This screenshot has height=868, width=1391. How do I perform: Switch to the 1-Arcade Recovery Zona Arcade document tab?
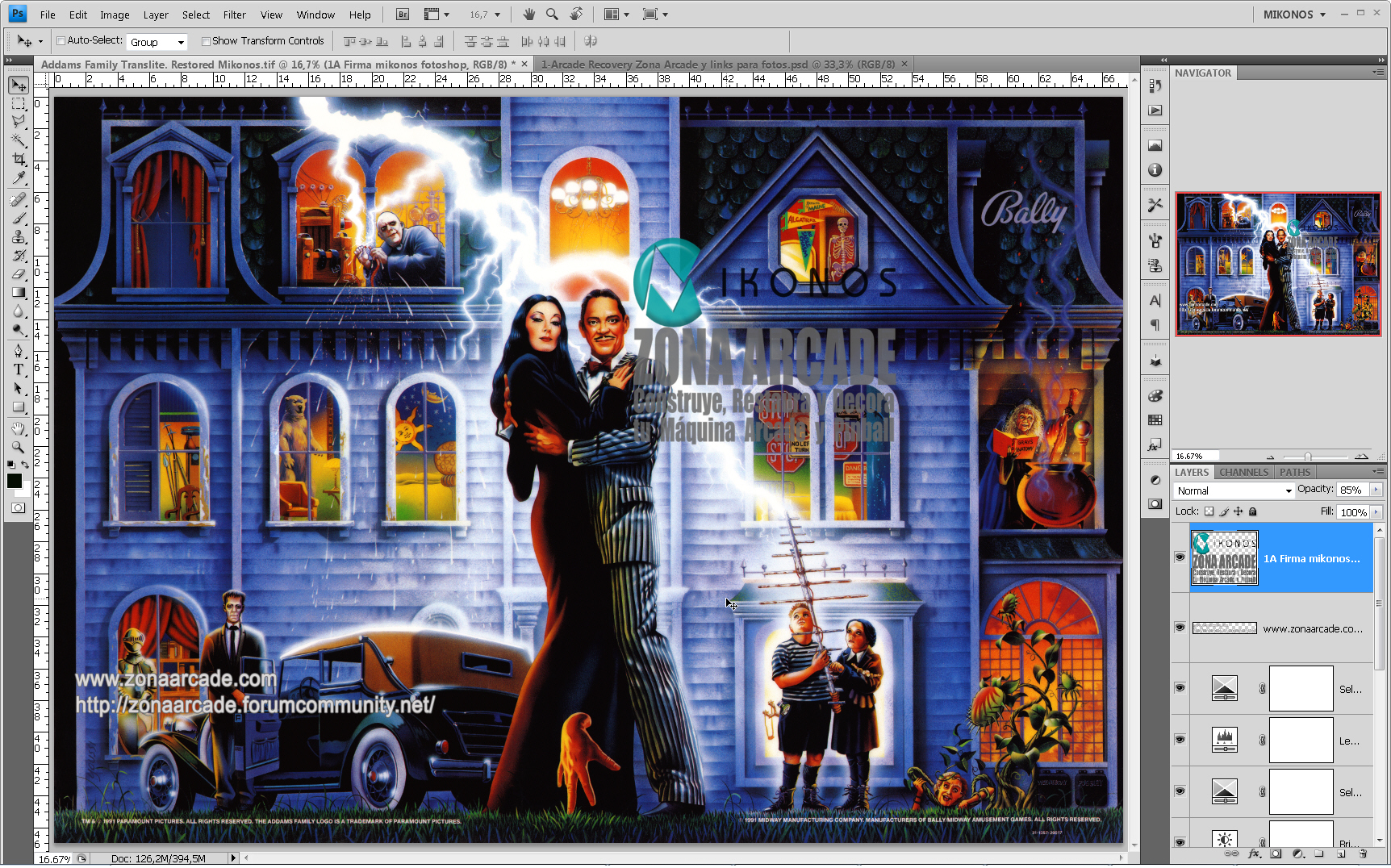click(x=718, y=65)
